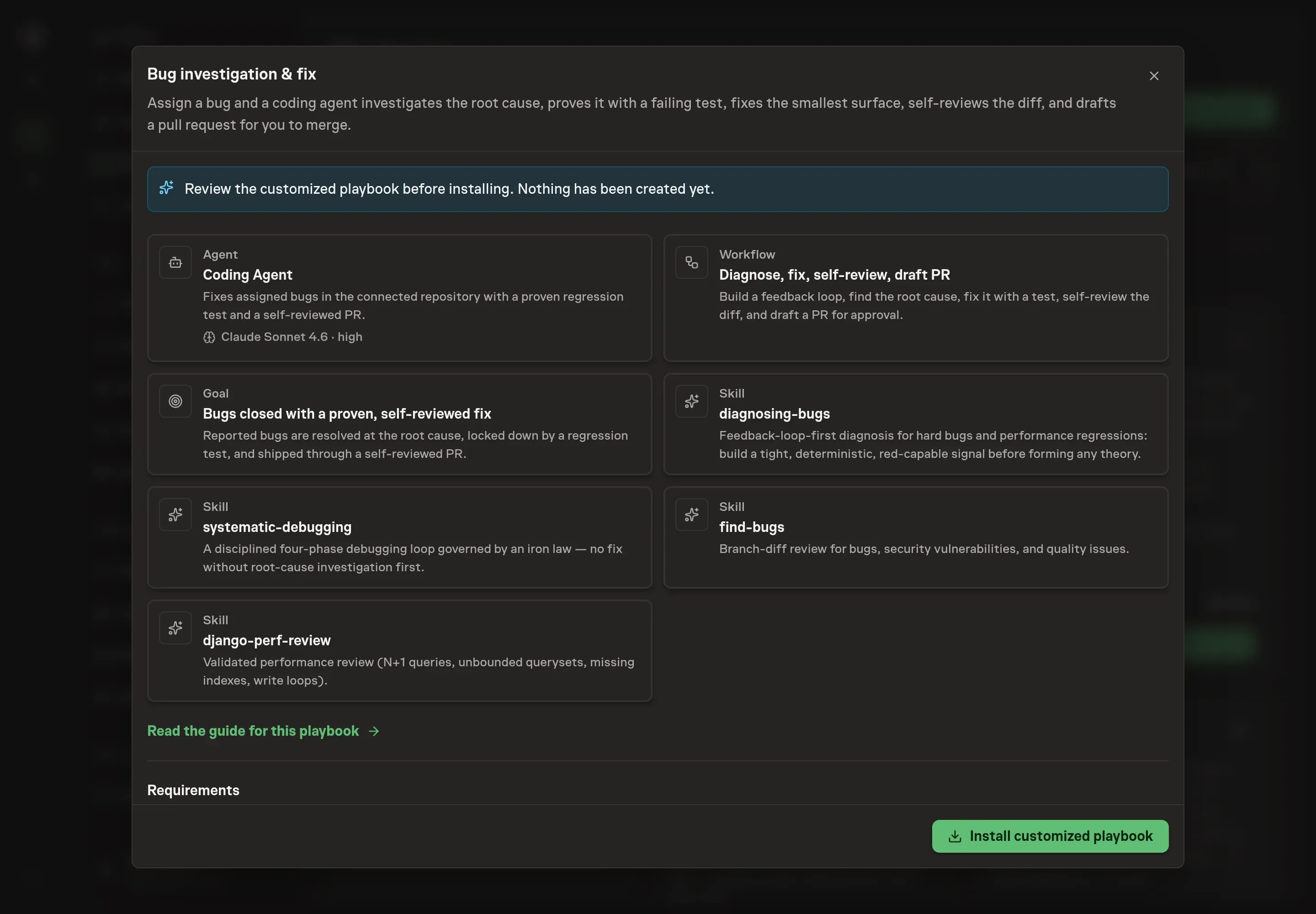Click the Agent label above Coding Agent
The width and height of the screenshot is (1316, 914).
[x=220, y=254]
